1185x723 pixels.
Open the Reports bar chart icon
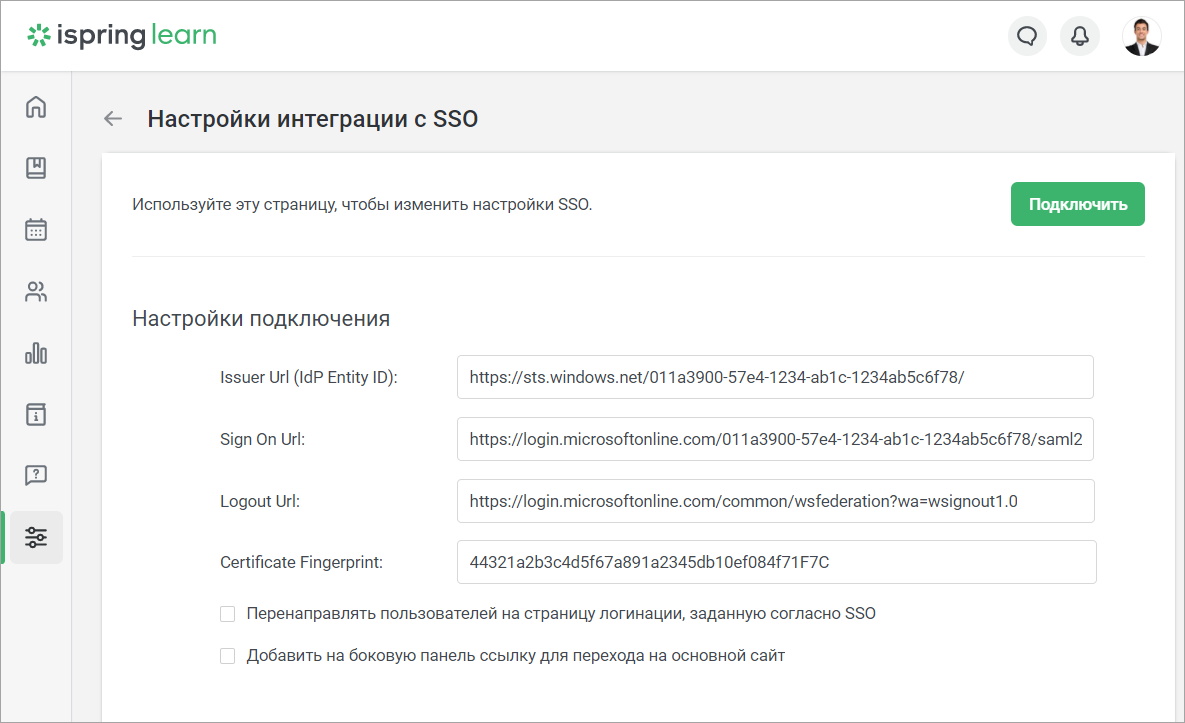(36, 353)
